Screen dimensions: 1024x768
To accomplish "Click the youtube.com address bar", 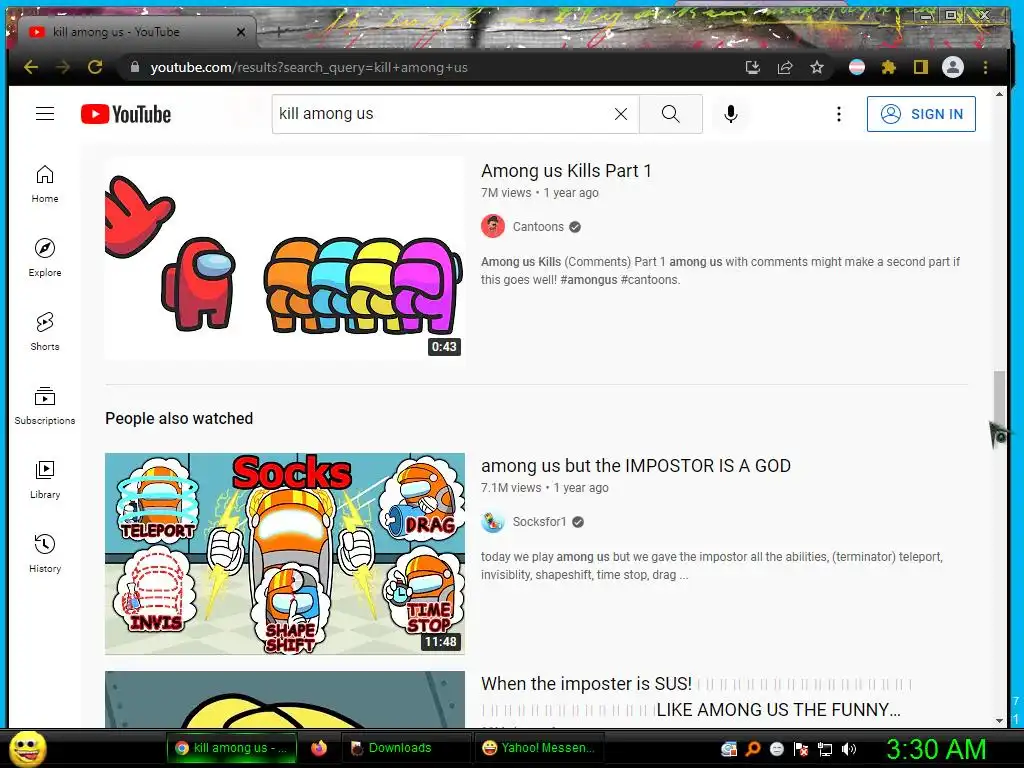I will (431, 67).
